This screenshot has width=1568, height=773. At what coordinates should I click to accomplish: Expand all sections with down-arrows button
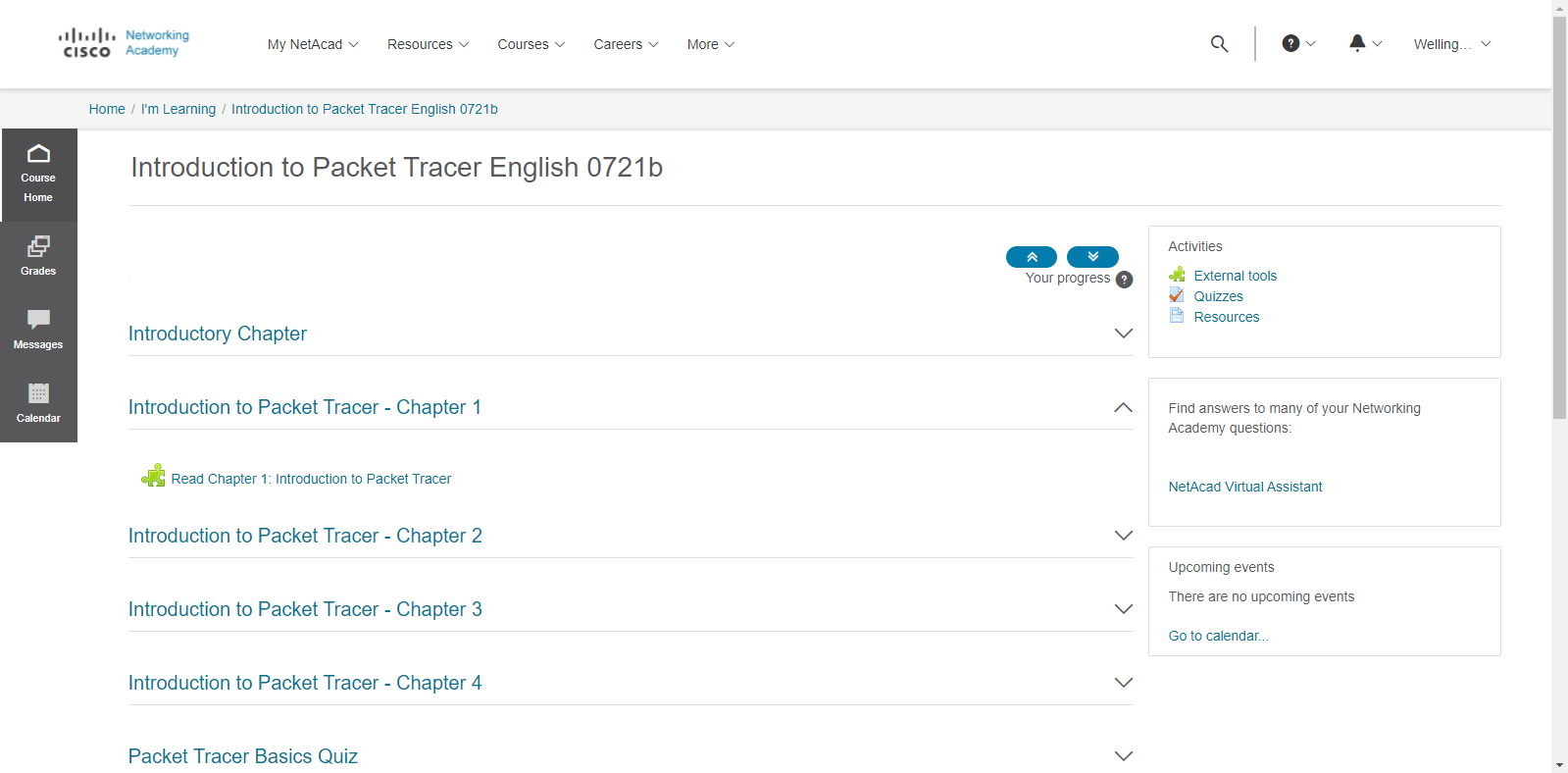(1092, 257)
